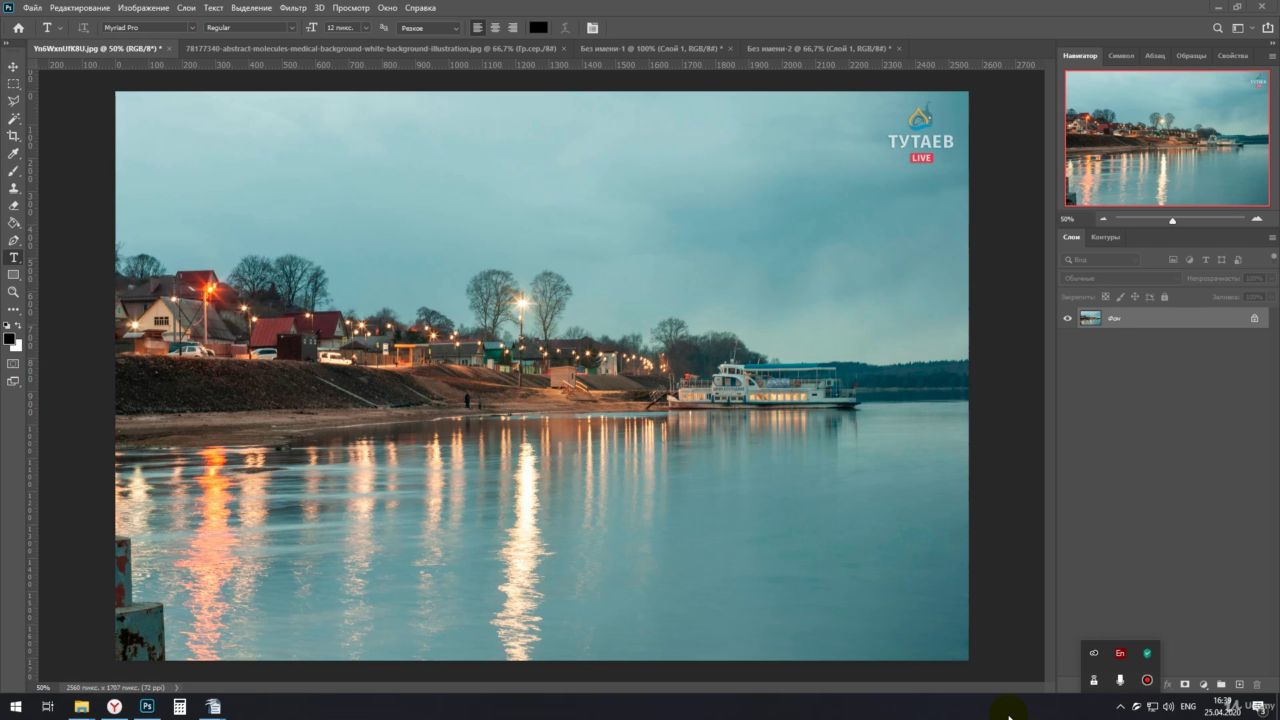Select the Eyedropper tool
This screenshot has height=720, width=1280.
[x=13, y=153]
